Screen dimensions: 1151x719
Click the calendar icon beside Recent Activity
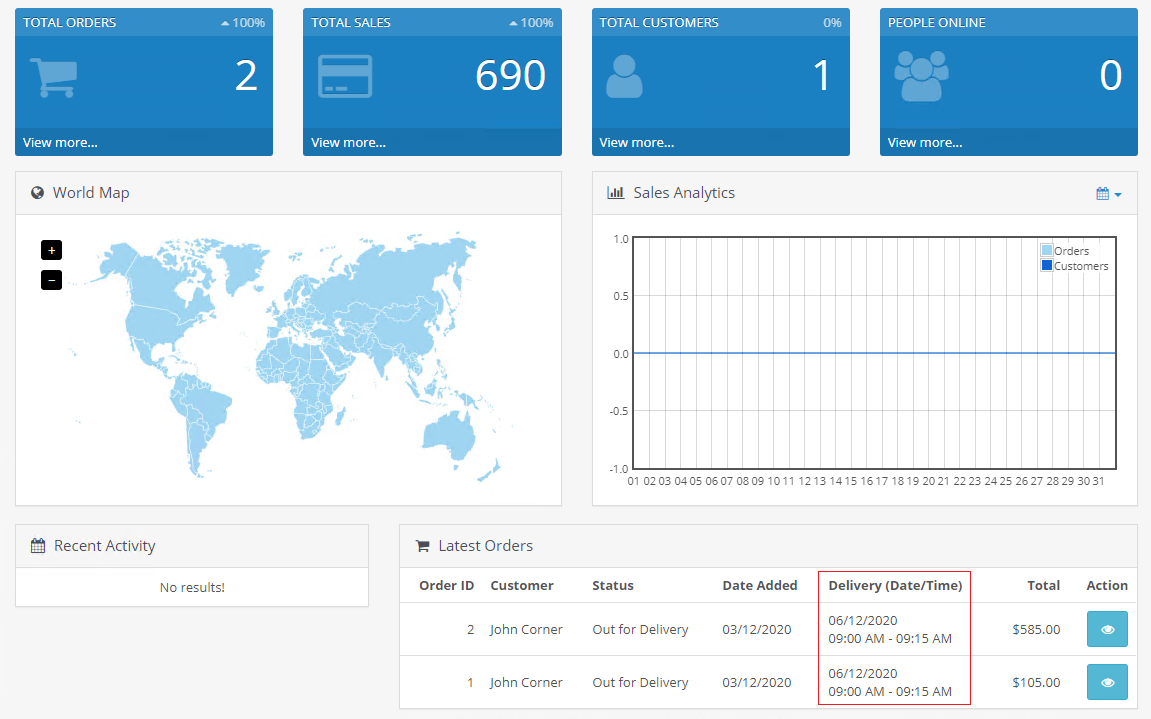pyautogui.click(x=37, y=546)
